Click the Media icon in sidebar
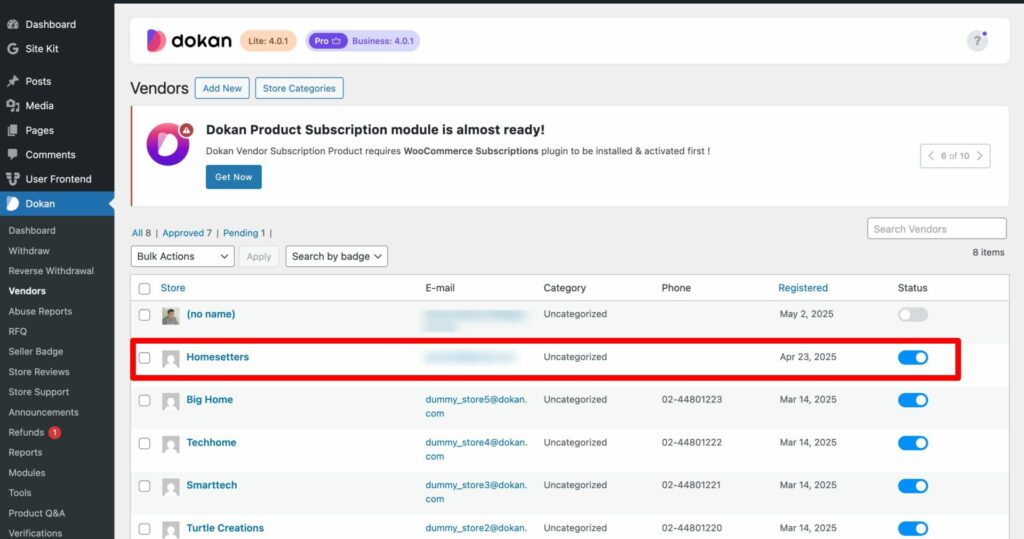 pos(12,106)
